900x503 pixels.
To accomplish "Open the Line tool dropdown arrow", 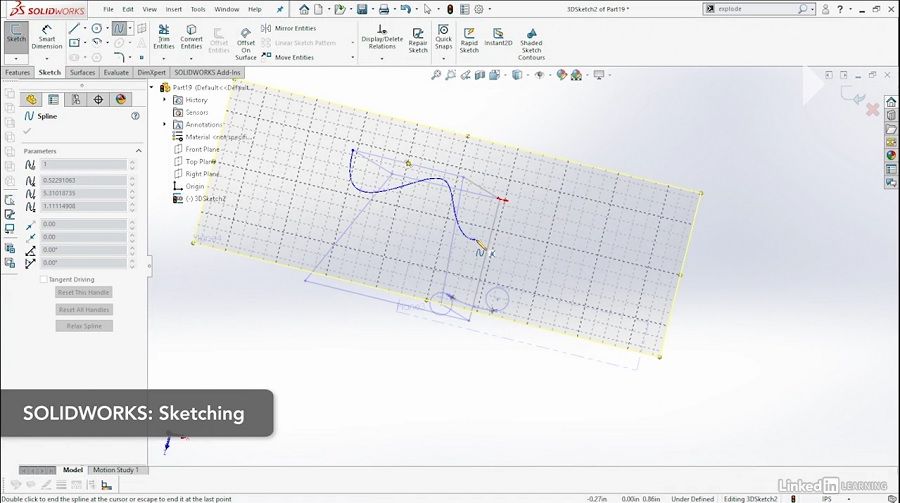I will point(84,28).
